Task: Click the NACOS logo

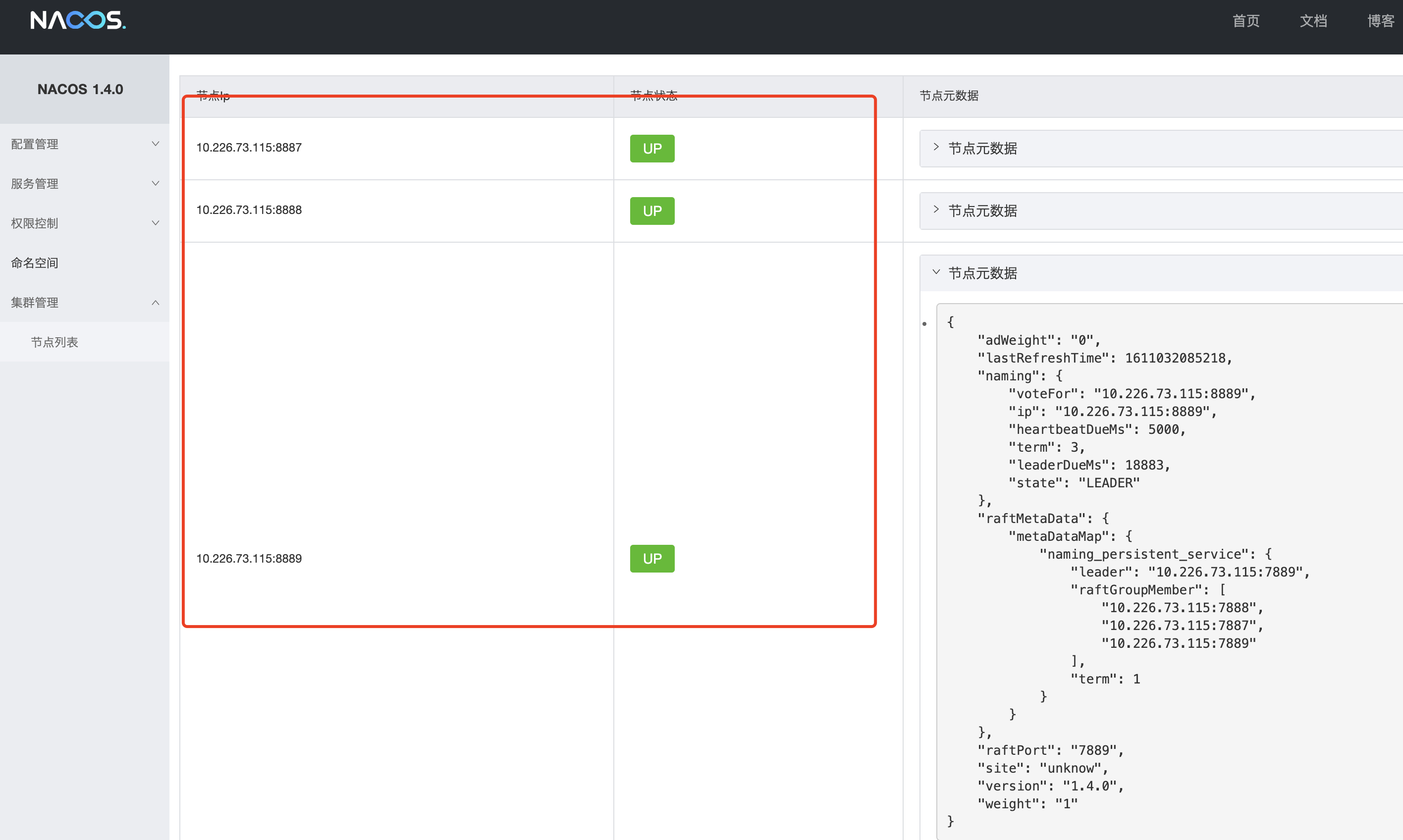Action: pos(78,20)
